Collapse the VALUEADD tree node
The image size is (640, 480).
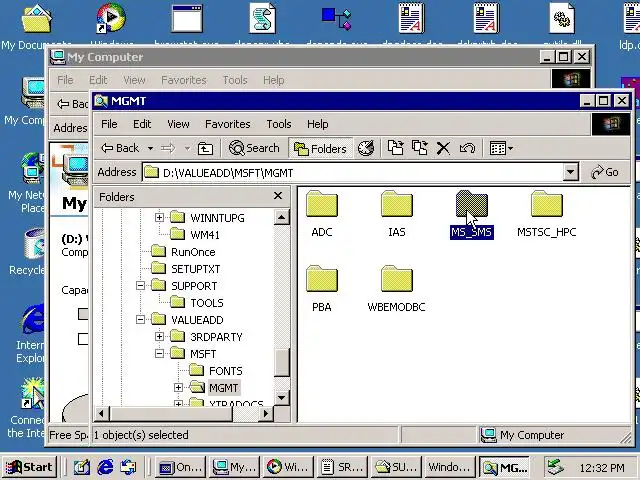pos(140,320)
